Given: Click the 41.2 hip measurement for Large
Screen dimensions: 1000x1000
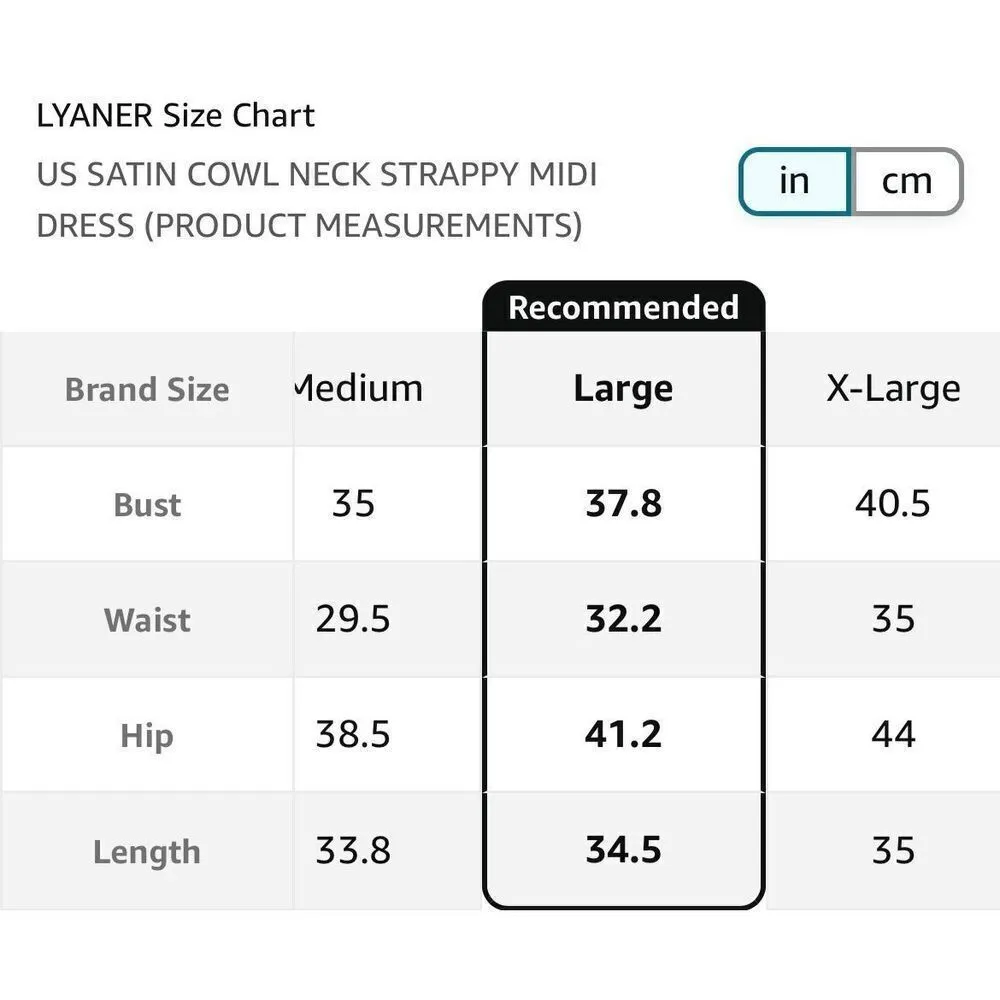Looking at the screenshot, I should (x=623, y=734).
